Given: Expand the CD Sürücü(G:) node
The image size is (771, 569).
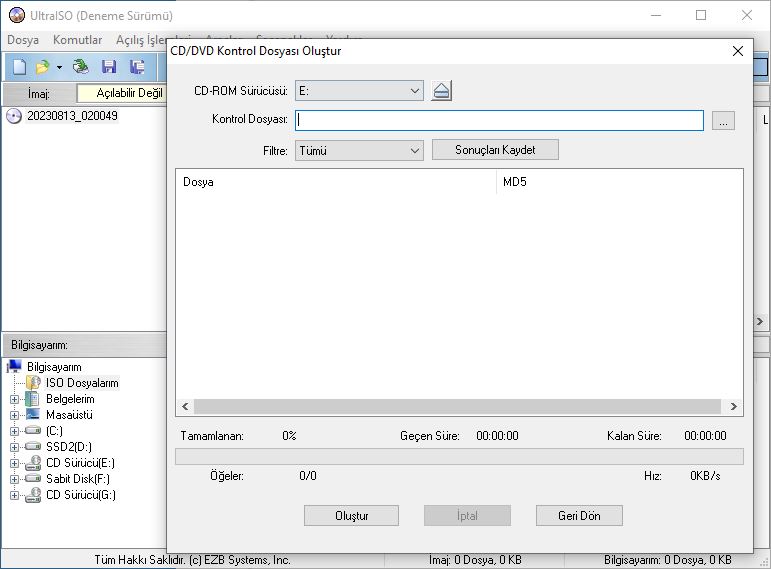Looking at the screenshot, I should [14, 495].
